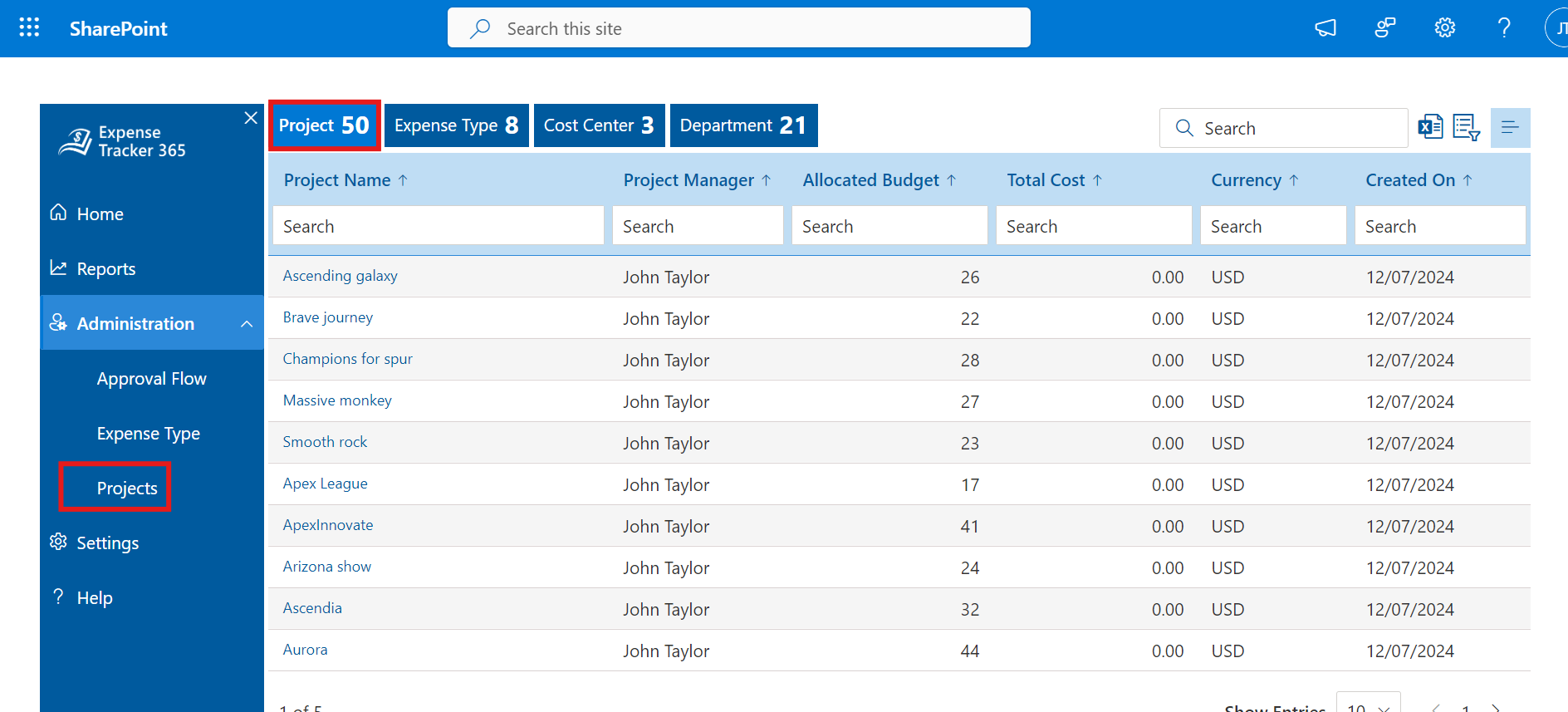Screen dimensions: 1568x712
Task: Open the Ascending galaxy project
Action: click(340, 276)
